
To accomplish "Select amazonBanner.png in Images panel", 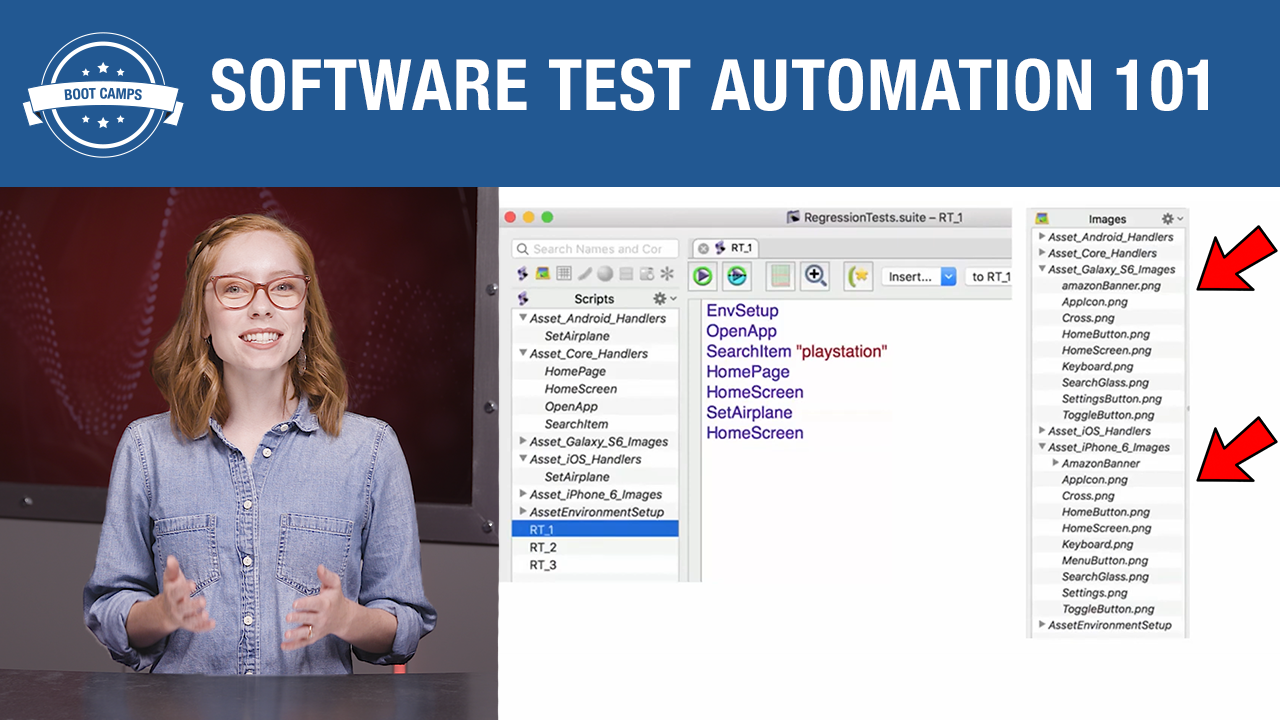I will (1111, 286).
